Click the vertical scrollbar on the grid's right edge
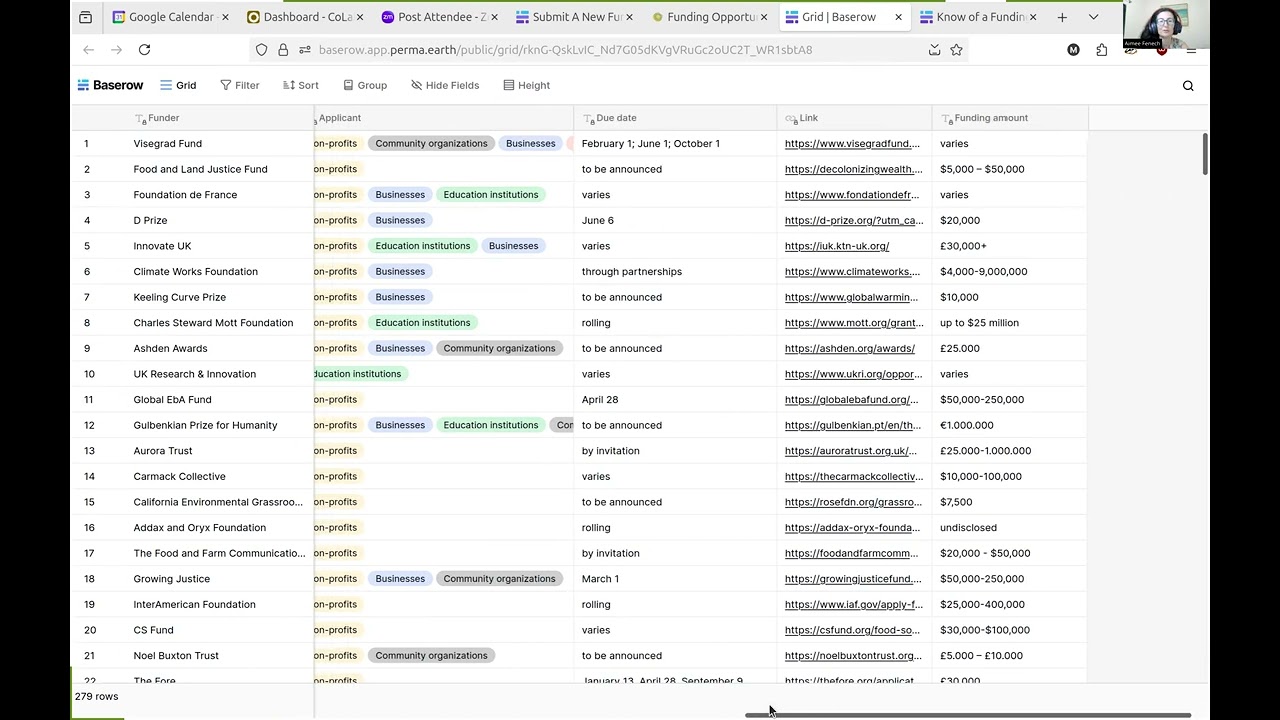This screenshot has width=1280, height=720. pyautogui.click(x=1205, y=153)
